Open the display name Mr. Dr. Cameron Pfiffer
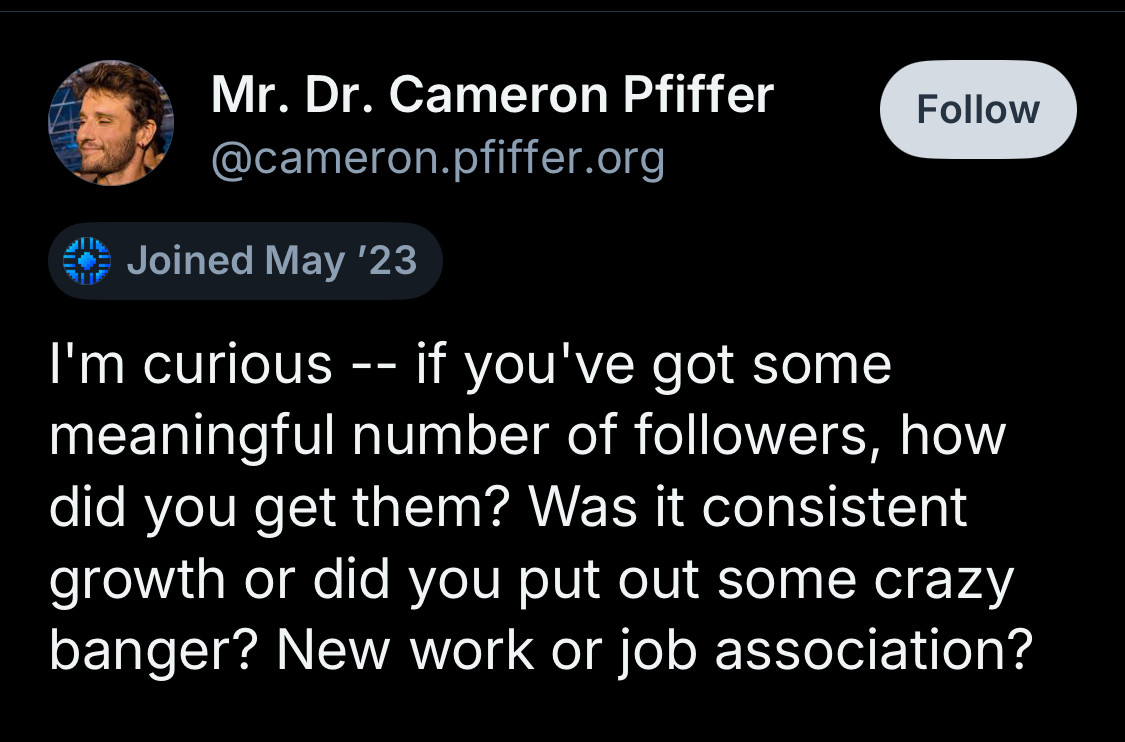This screenshot has width=1125, height=742. tap(492, 95)
